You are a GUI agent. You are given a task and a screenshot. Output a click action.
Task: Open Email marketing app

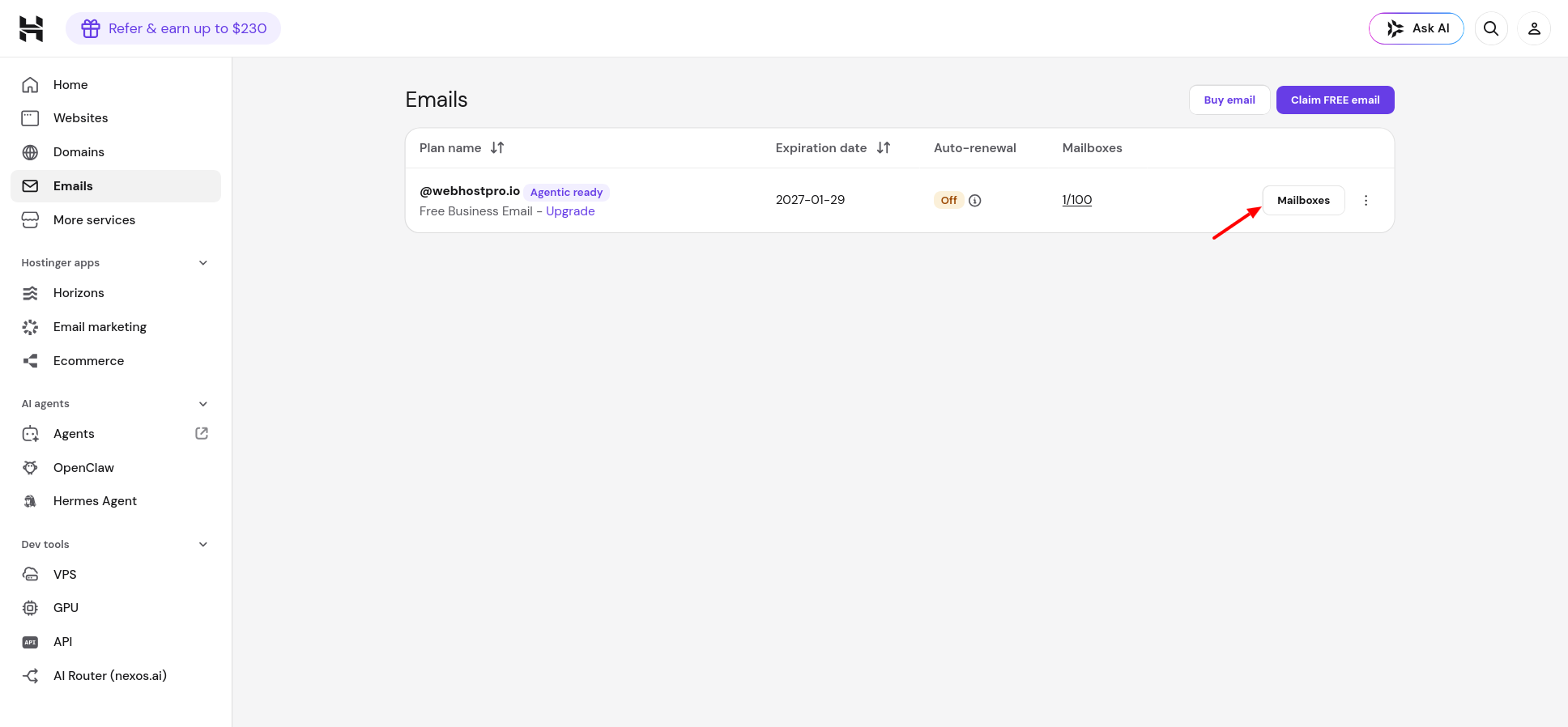pyautogui.click(x=116, y=327)
